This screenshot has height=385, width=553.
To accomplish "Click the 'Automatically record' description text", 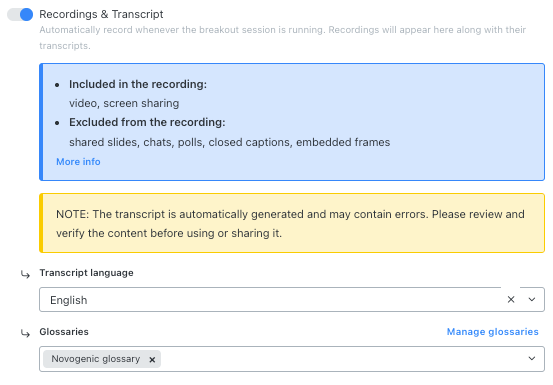I will 282,37.
